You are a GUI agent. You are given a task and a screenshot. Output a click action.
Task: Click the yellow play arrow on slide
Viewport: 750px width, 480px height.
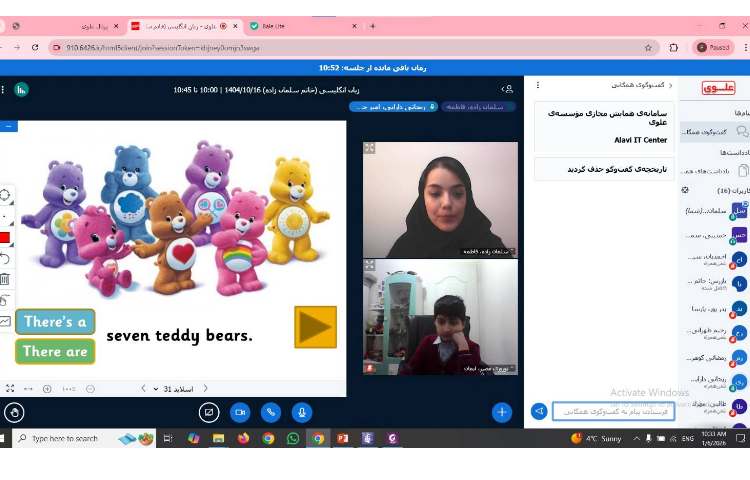pyautogui.click(x=315, y=327)
